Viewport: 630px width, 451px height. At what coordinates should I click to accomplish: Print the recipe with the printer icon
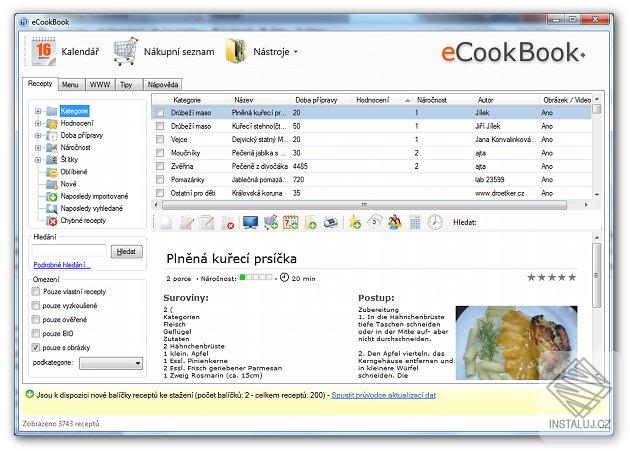coord(331,222)
